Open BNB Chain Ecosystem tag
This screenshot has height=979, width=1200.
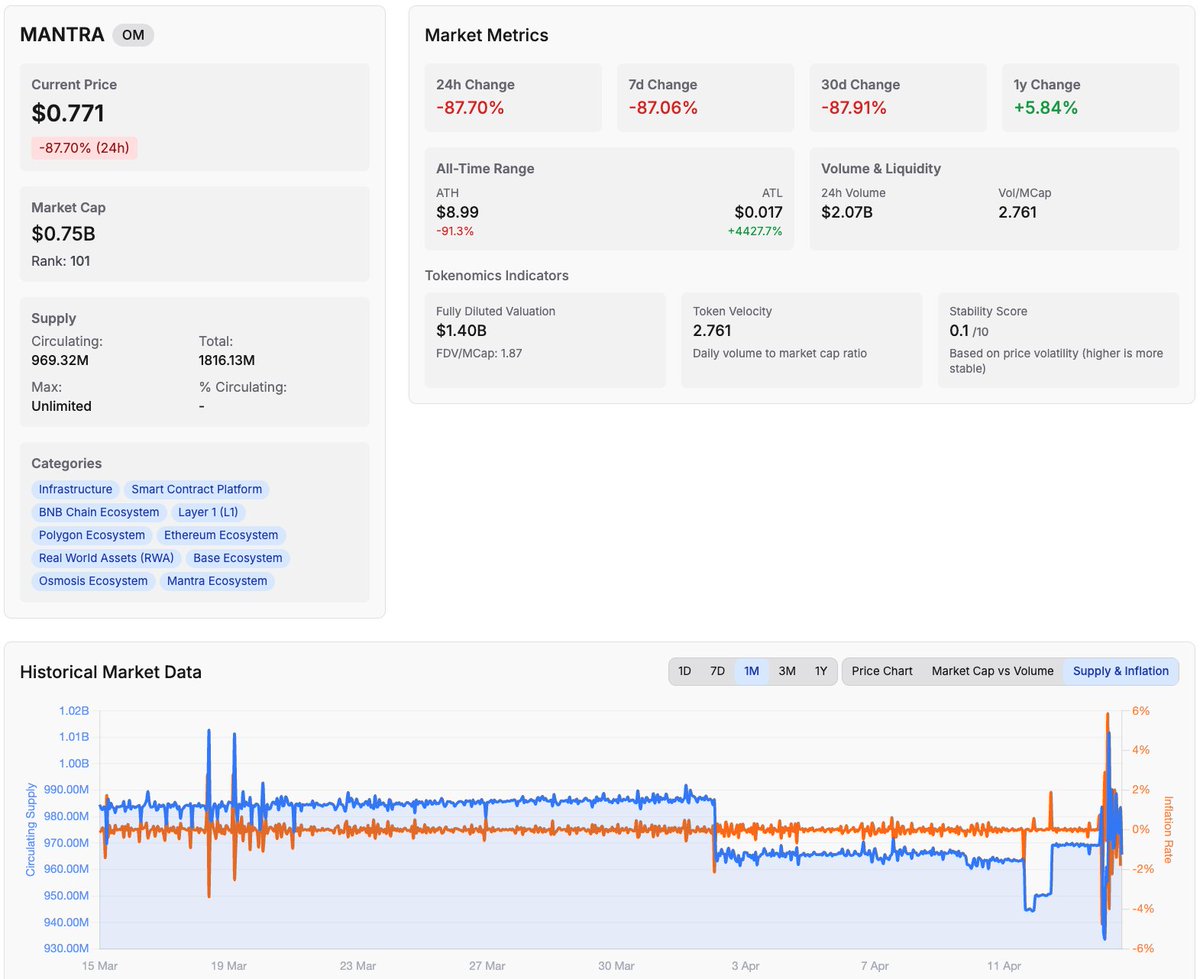tap(99, 512)
